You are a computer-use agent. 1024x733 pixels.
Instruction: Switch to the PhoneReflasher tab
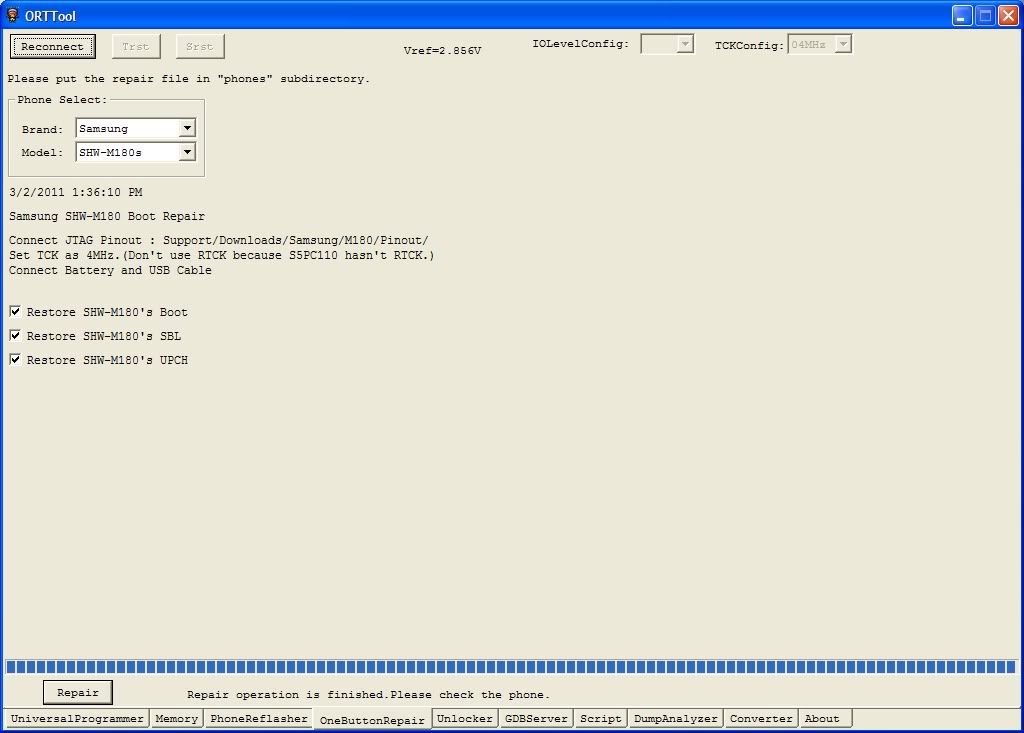tap(259, 719)
